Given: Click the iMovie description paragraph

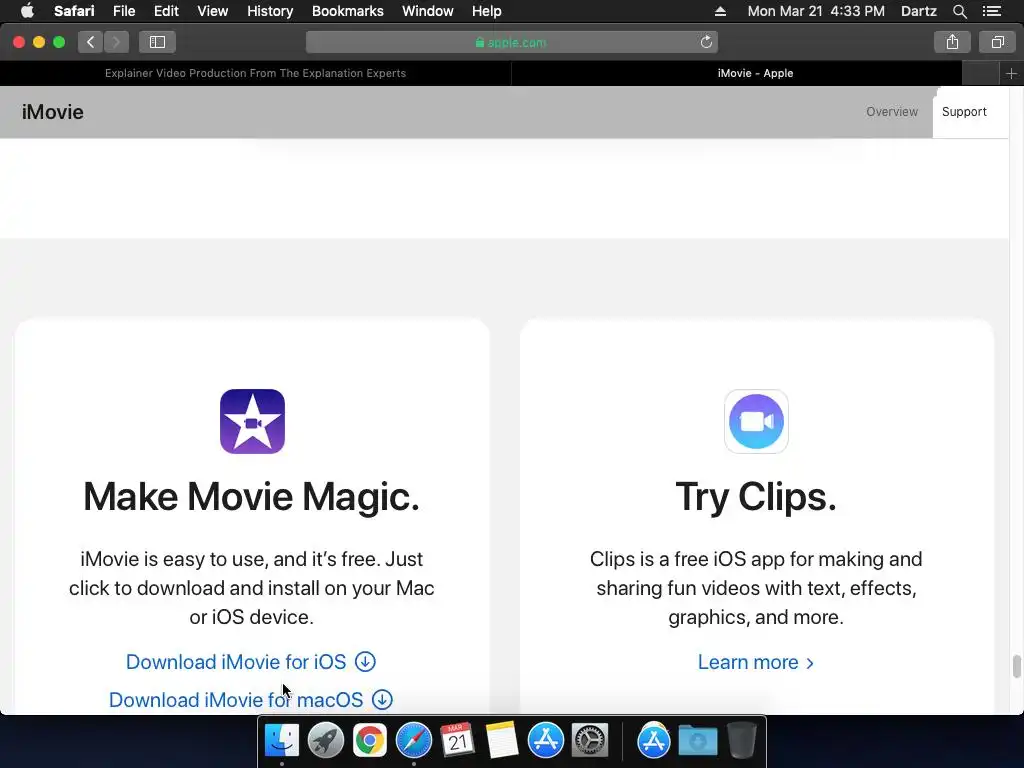Looking at the screenshot, I should click(251, 588).
